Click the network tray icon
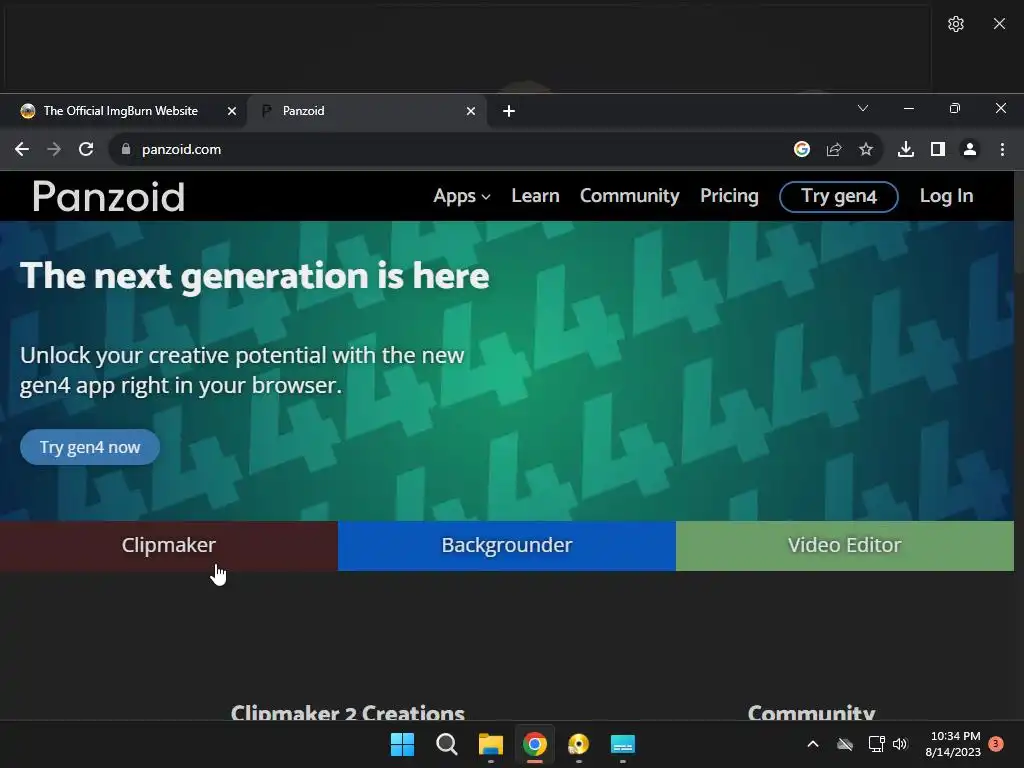Image resolution: width=1024 pixels, height=768 pixels. click(x=876, y=744)
